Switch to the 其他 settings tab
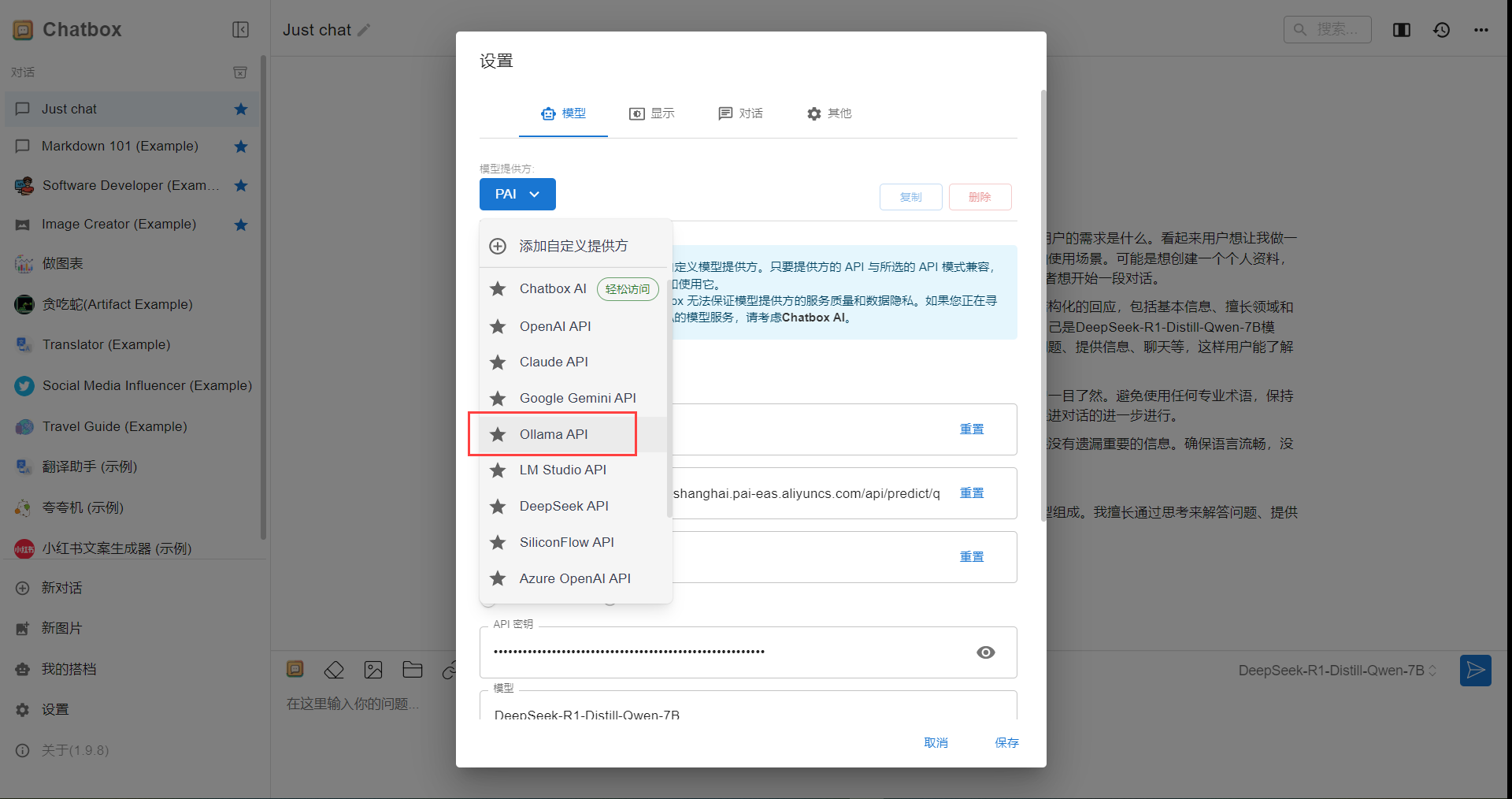The image size is (1512, 799). click(x=829, y=113)
